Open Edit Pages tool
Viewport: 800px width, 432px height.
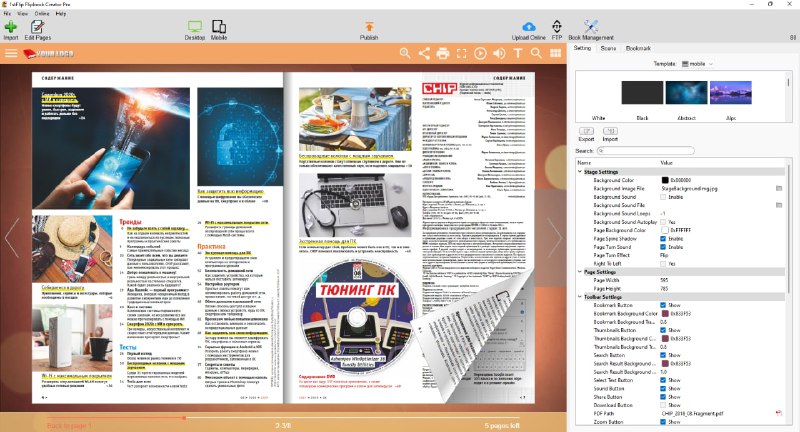click(37, 30)
